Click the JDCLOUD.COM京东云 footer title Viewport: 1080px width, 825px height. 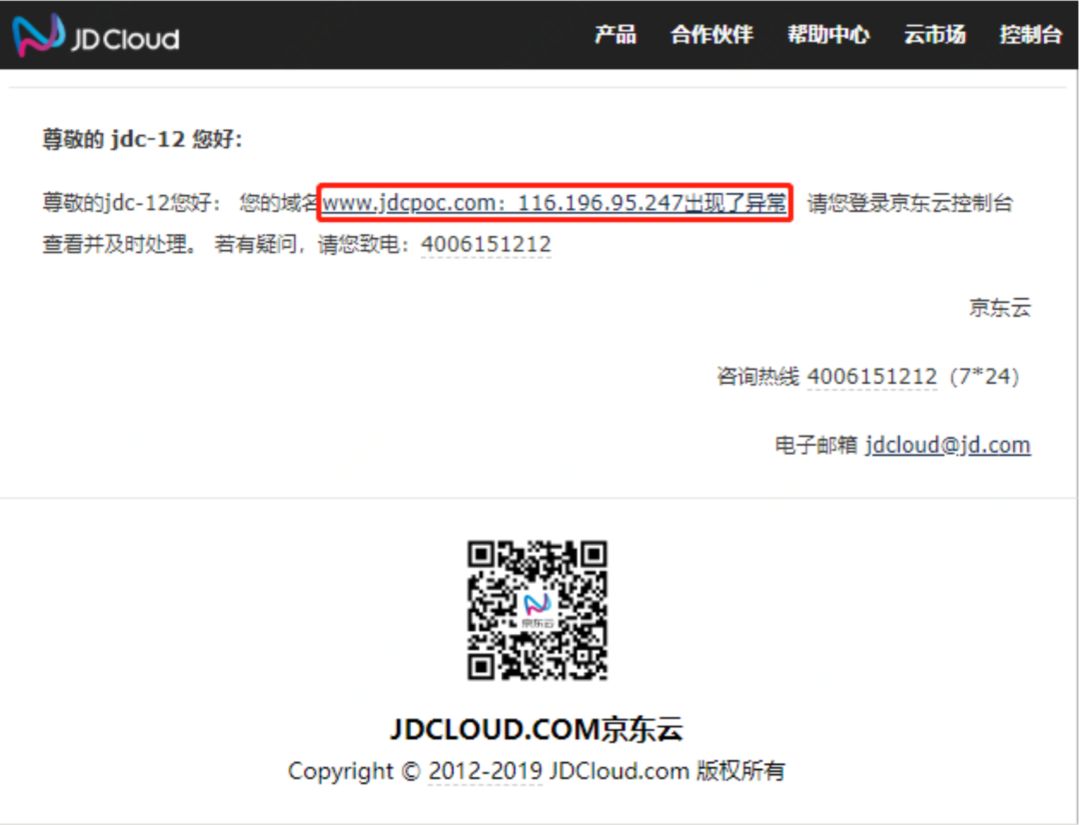tap(537, 729)
